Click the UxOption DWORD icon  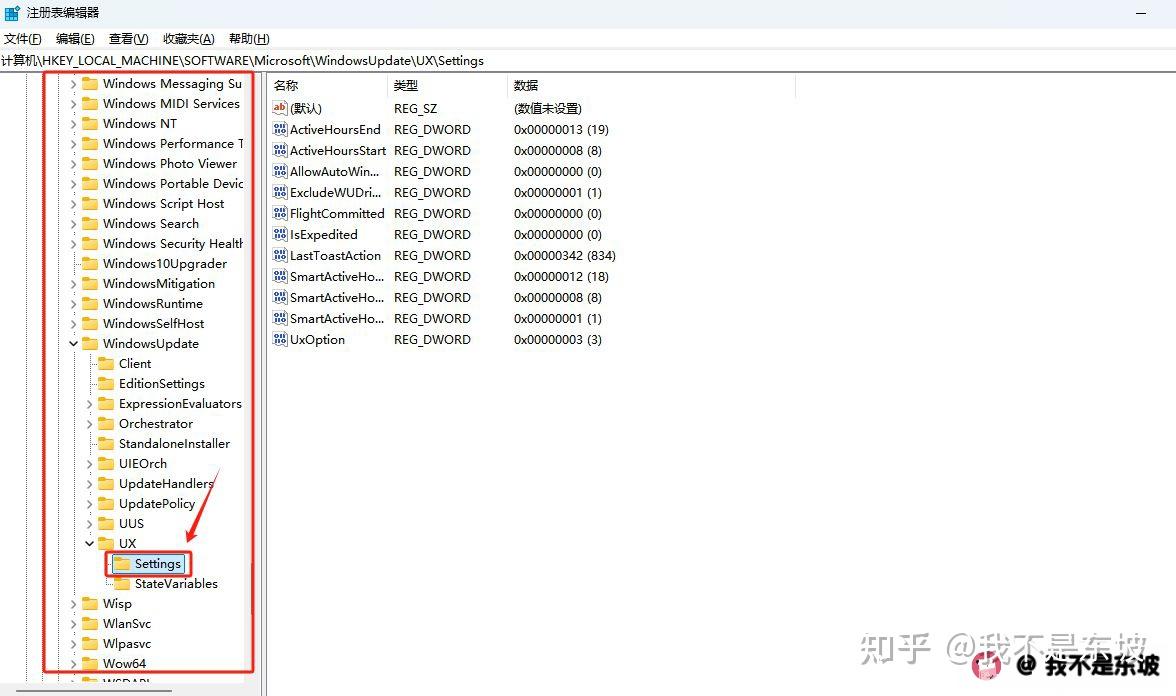280,339
